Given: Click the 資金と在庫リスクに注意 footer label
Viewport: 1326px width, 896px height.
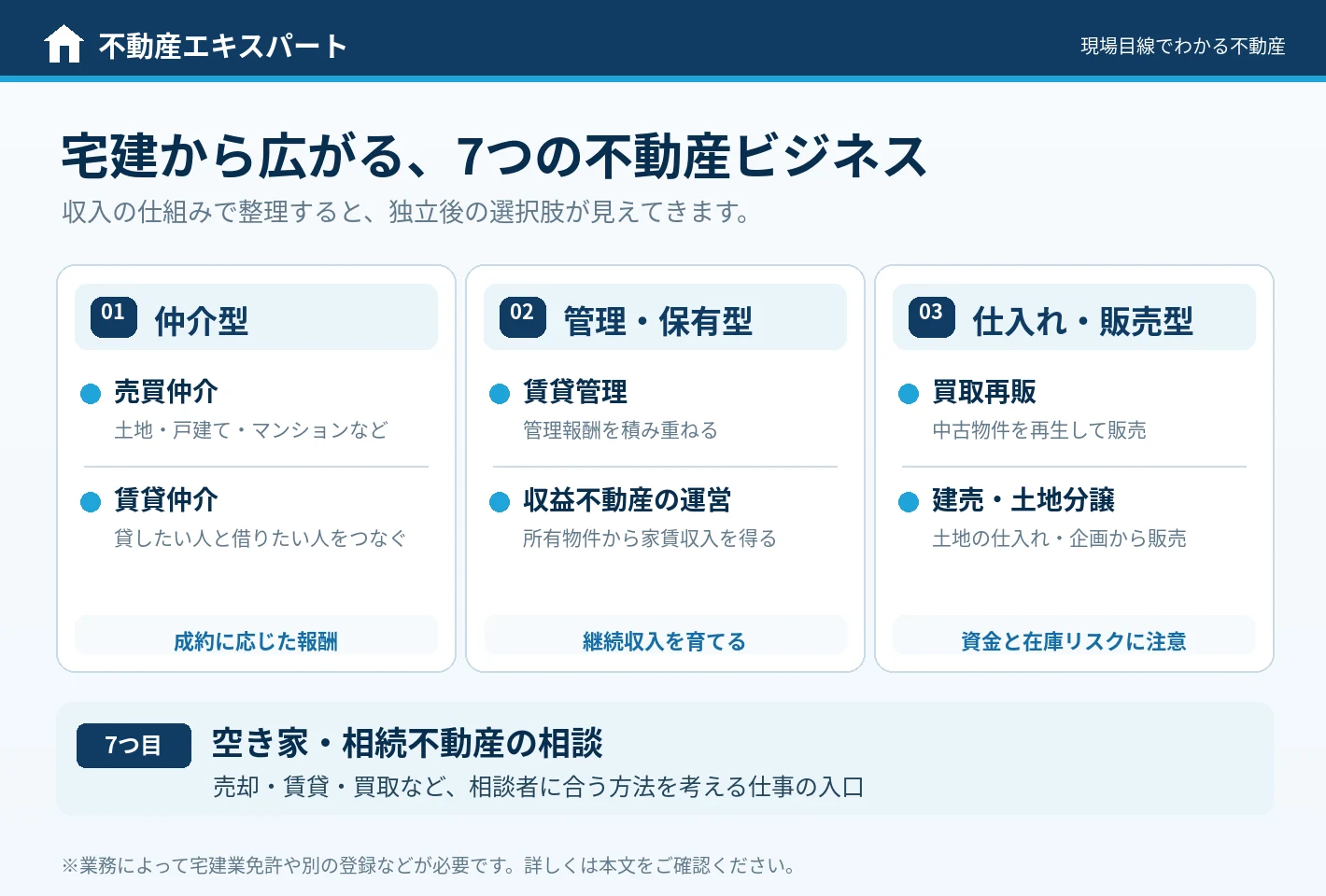Looking at the screenshot, I should click(x=1074, y=641).
